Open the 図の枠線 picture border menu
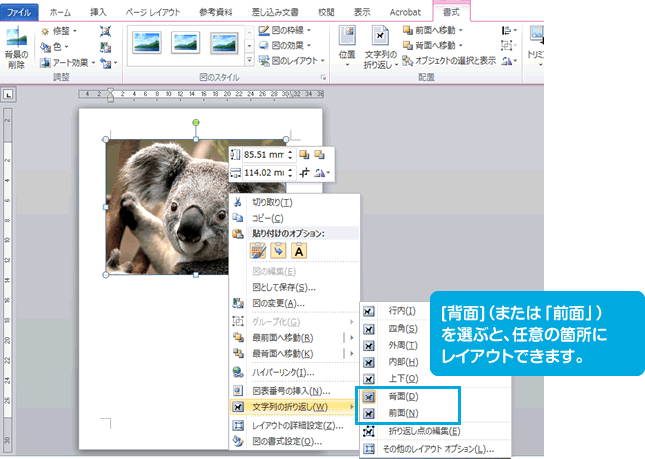This screenshot has height=459, width=645. pyautogui.click(x=285, y=32)
